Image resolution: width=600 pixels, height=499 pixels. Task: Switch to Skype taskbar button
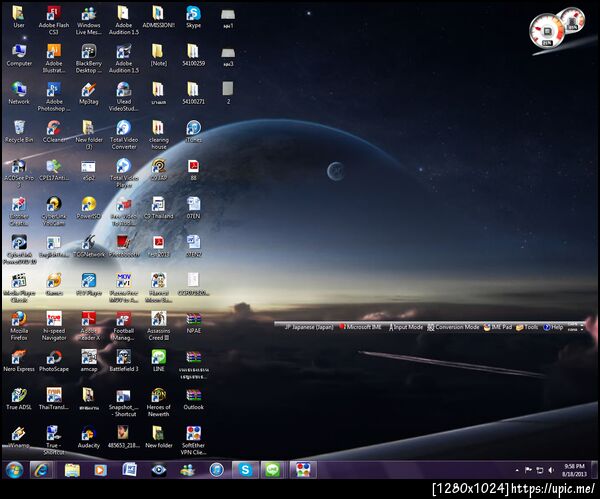tap(245, 470)
